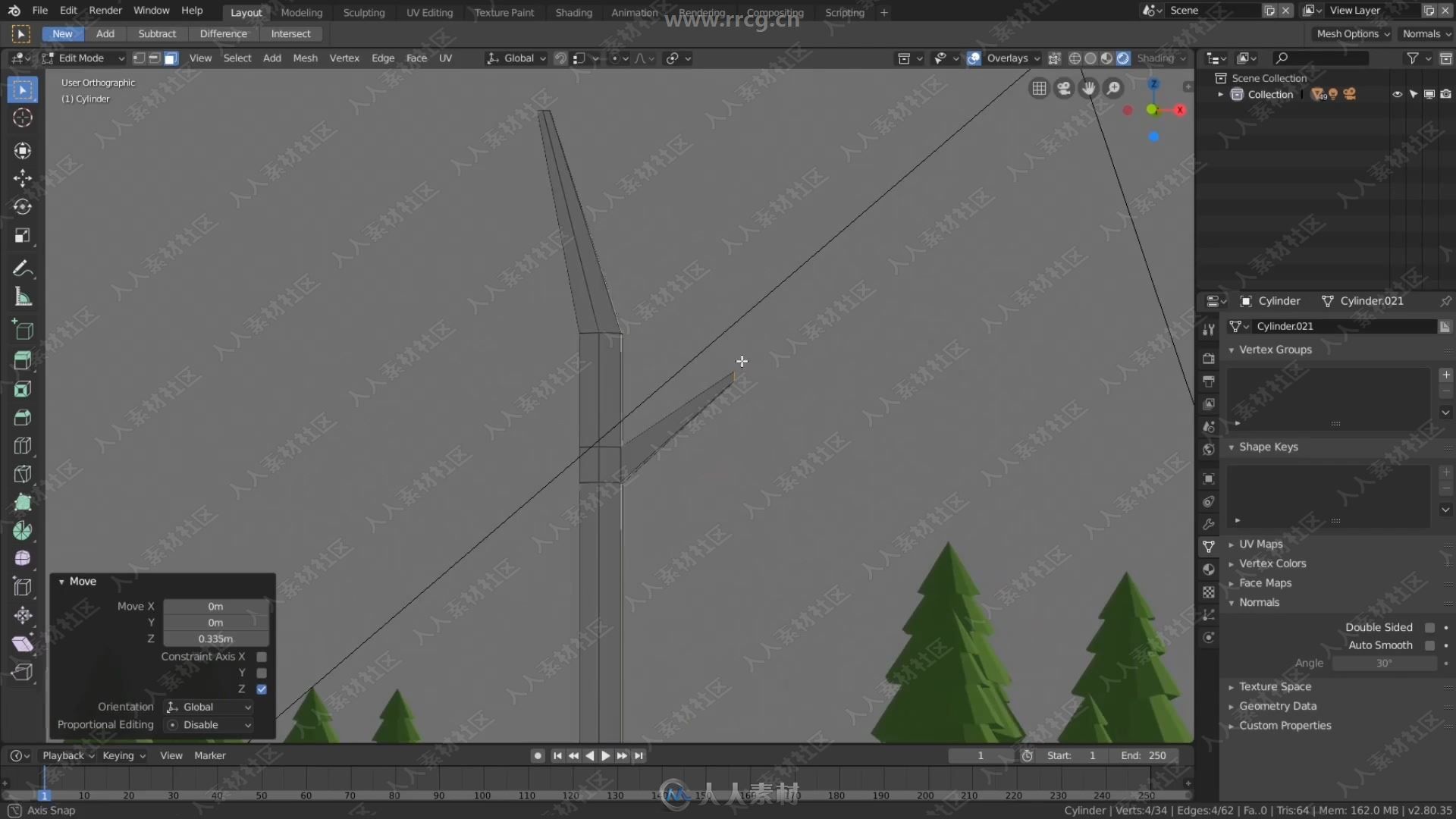The width and height of the screenshot is (1456, 819).
Task: Toggle Constraint Axis X checkbox
Action: click(262, 656)
